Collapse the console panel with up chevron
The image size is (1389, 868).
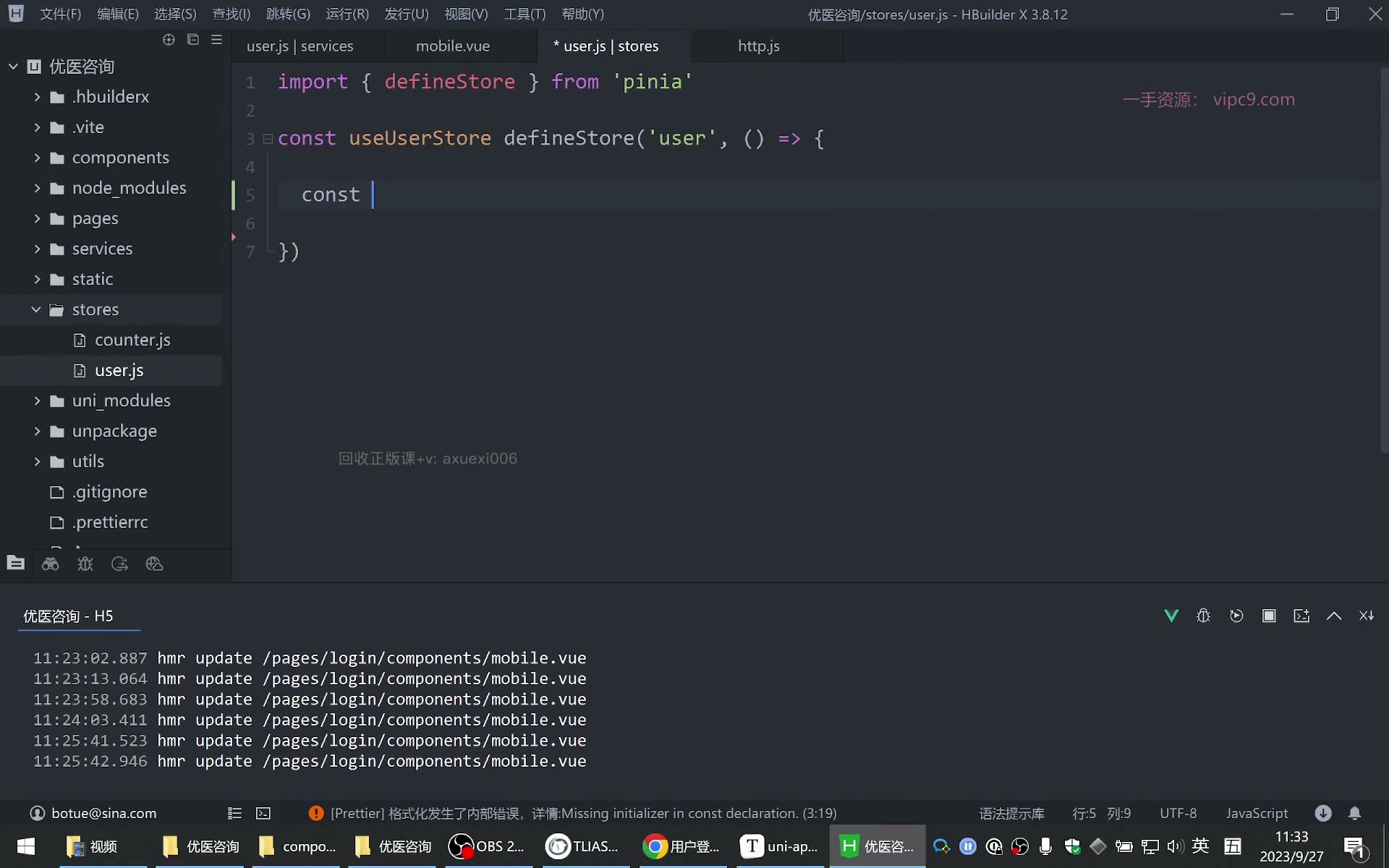[1334, 616]
